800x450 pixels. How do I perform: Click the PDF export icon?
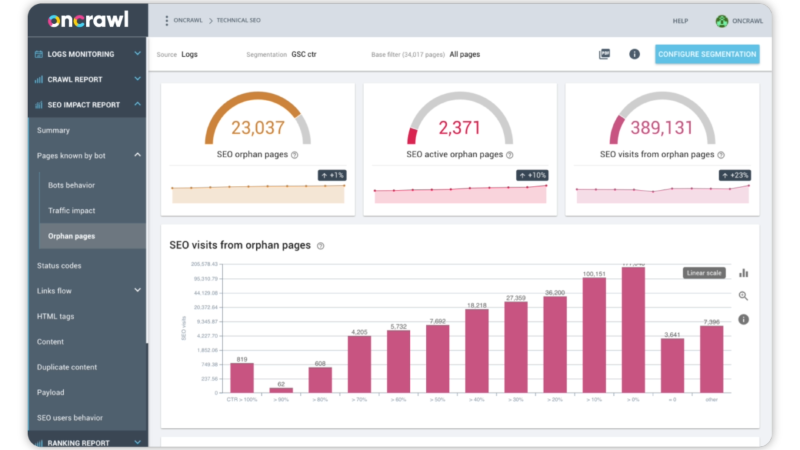coord(604,54)
